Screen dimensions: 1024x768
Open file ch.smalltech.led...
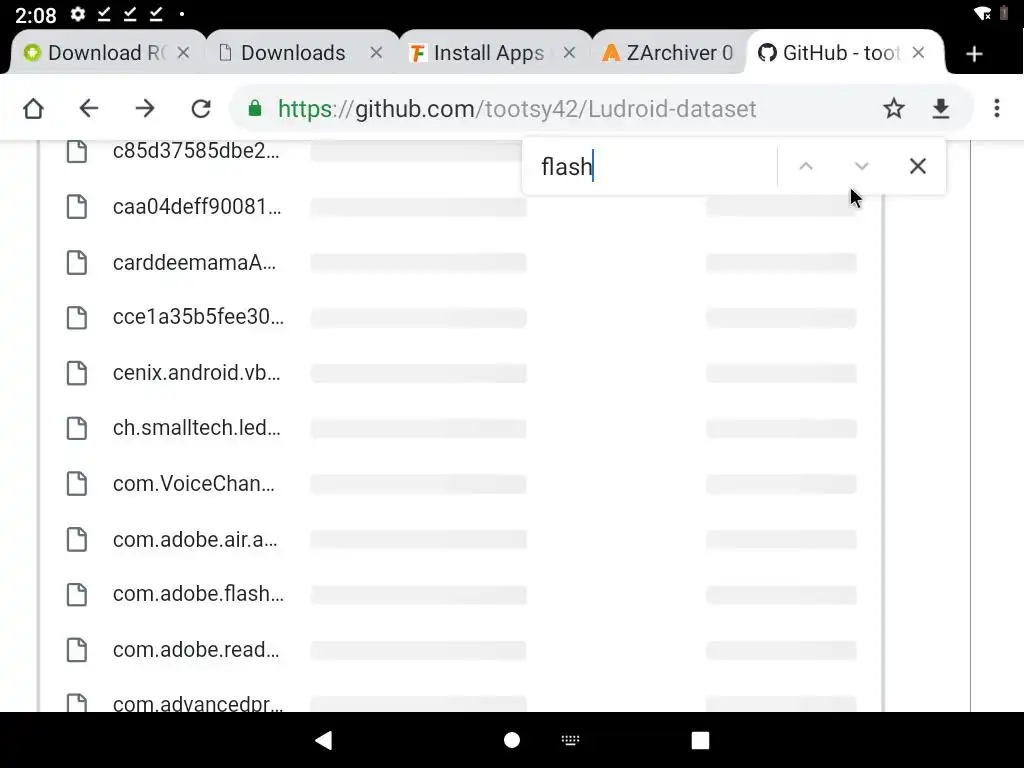(197, 428)
